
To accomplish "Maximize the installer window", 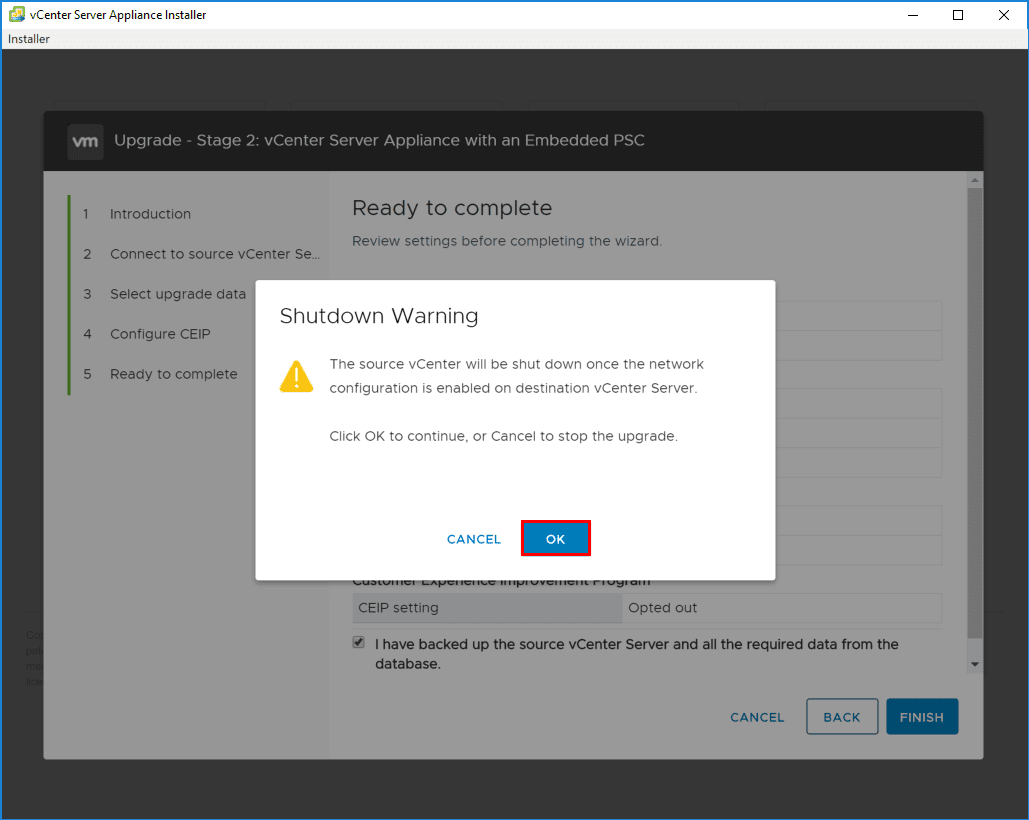I will click(x=958, y=15).
